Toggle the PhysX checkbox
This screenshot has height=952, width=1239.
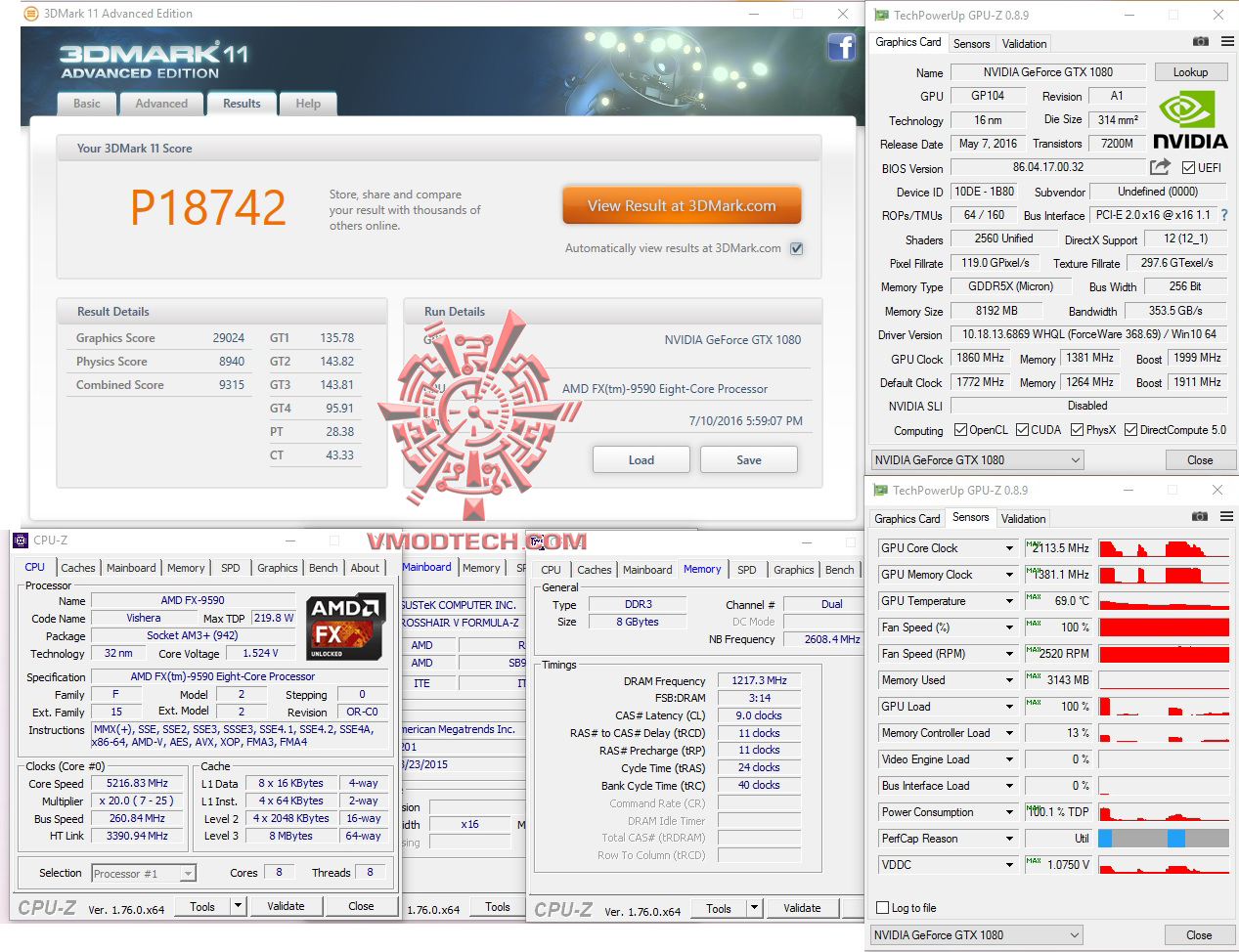click(1077, 430)
